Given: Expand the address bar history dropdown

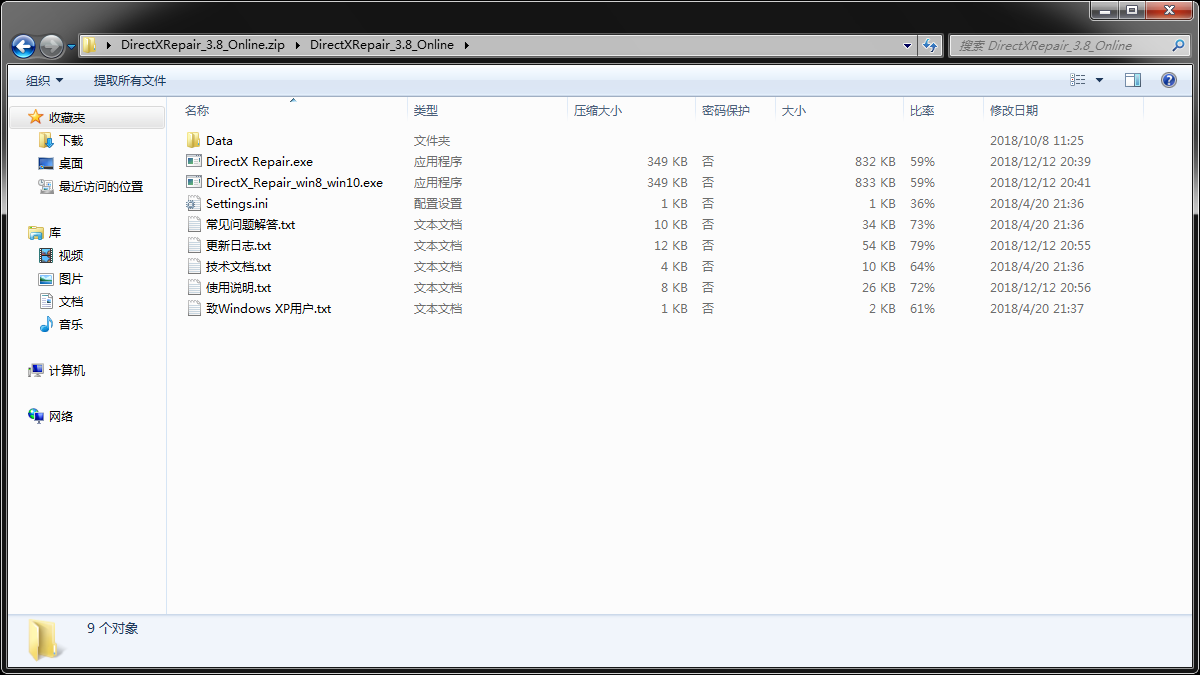Looking at the screenshot, I should (907, 45).
